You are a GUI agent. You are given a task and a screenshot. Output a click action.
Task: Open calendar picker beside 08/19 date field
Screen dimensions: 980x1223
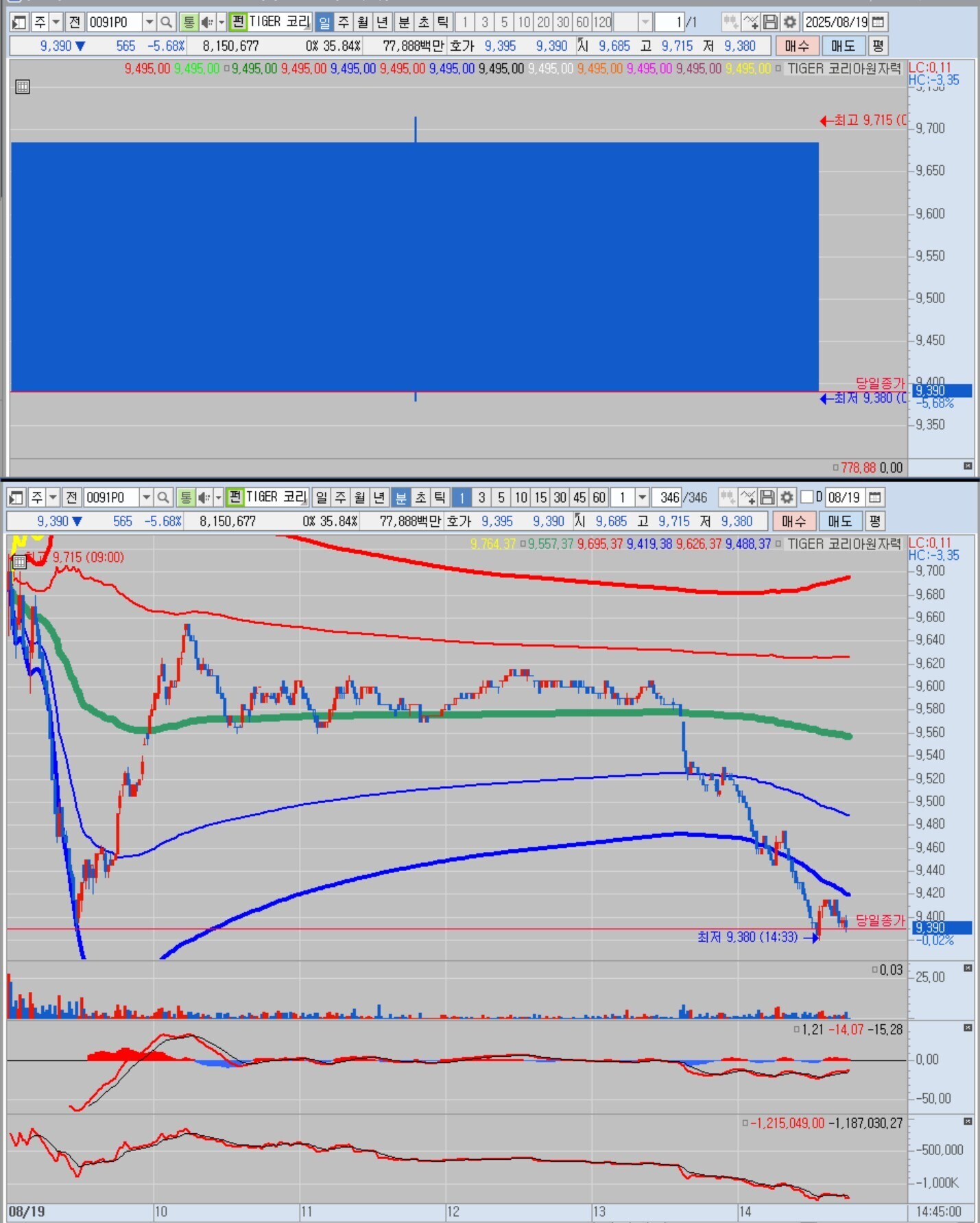pos(874,497)
